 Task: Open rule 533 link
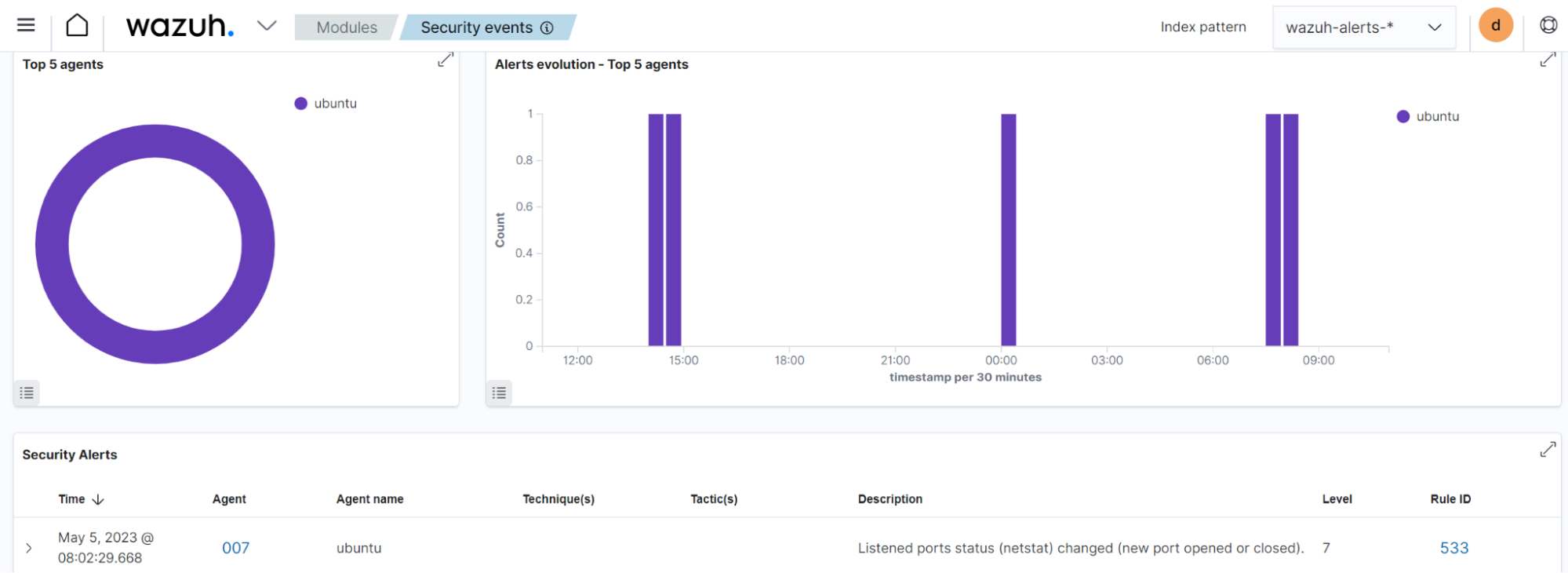click(1454, 548)
